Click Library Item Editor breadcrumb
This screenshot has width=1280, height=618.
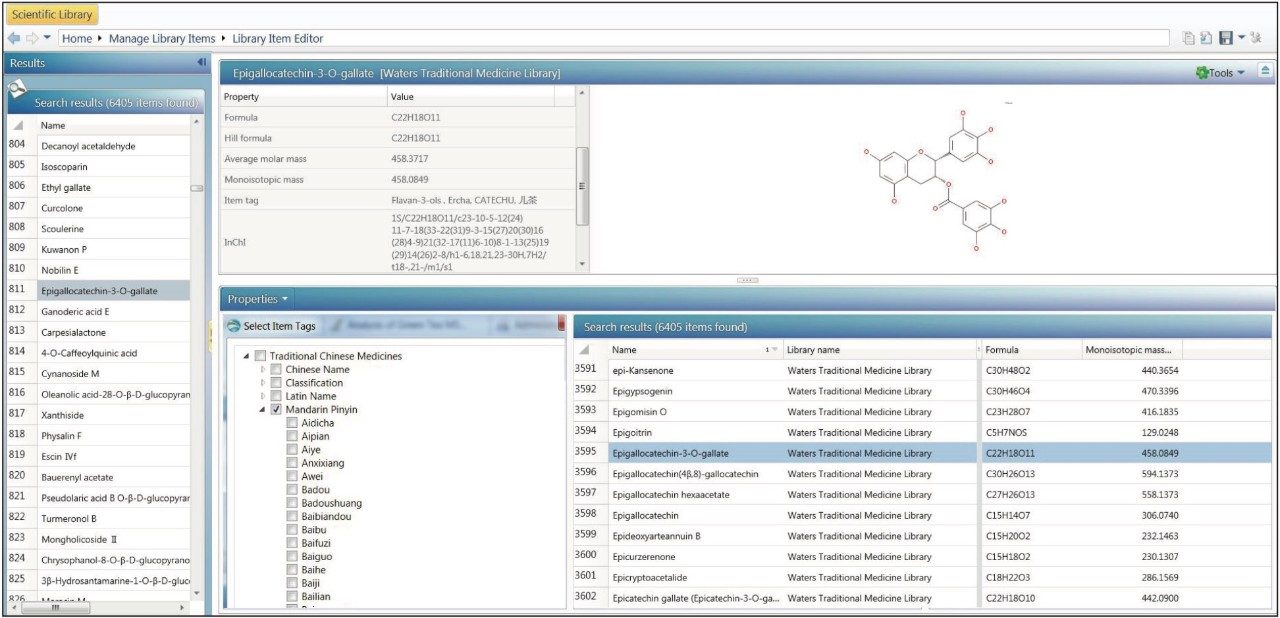pyautogui.click(x=278, y=39)
